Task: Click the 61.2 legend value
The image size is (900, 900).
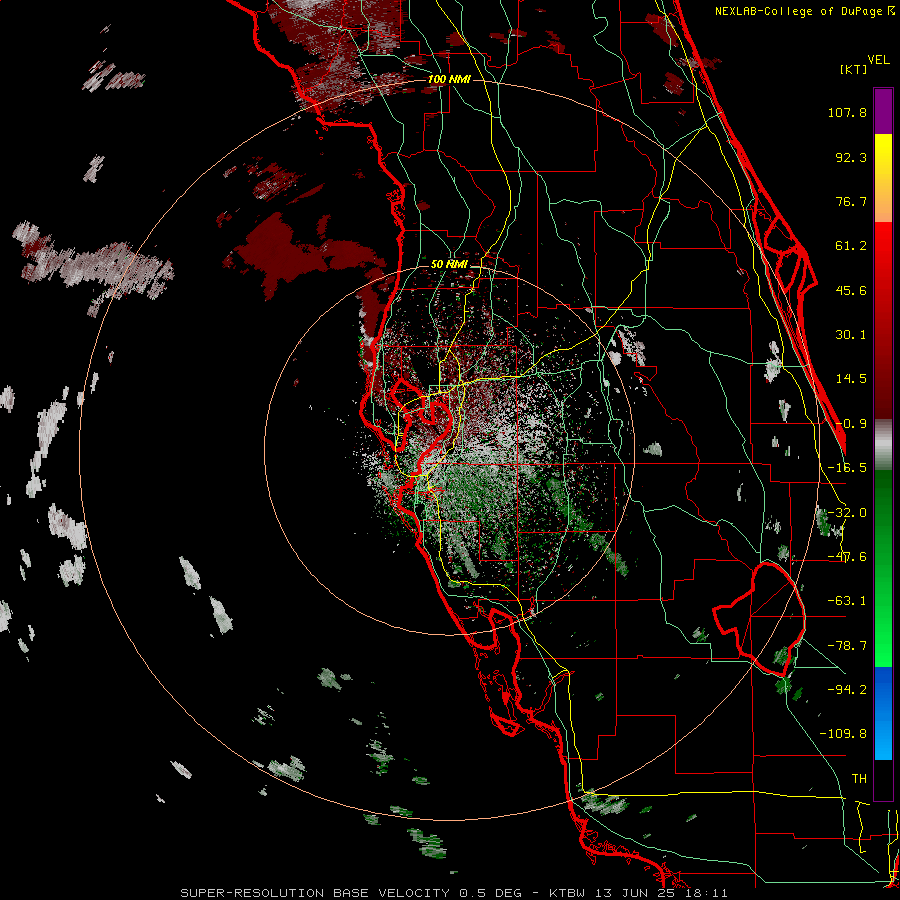Action: 851,246
